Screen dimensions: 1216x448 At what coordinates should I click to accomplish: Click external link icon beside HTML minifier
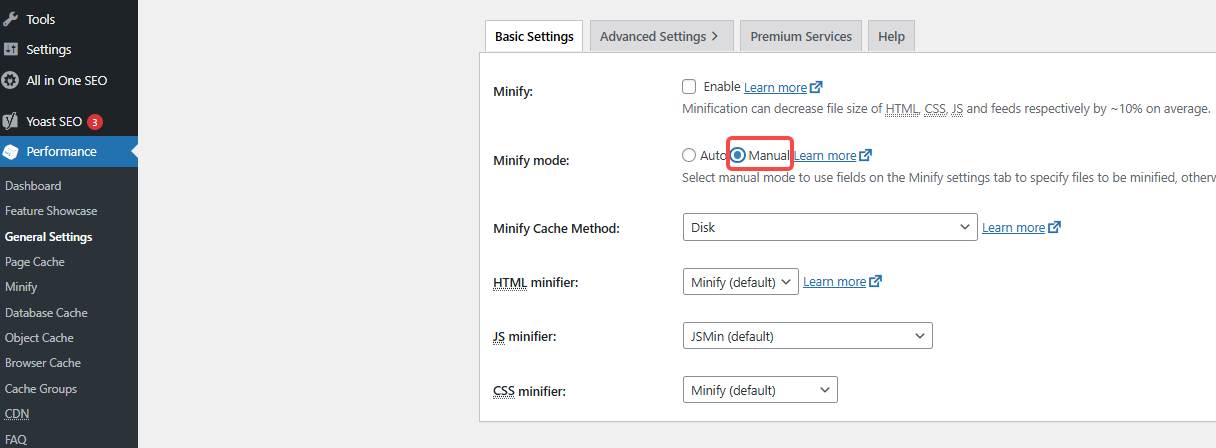875,281
